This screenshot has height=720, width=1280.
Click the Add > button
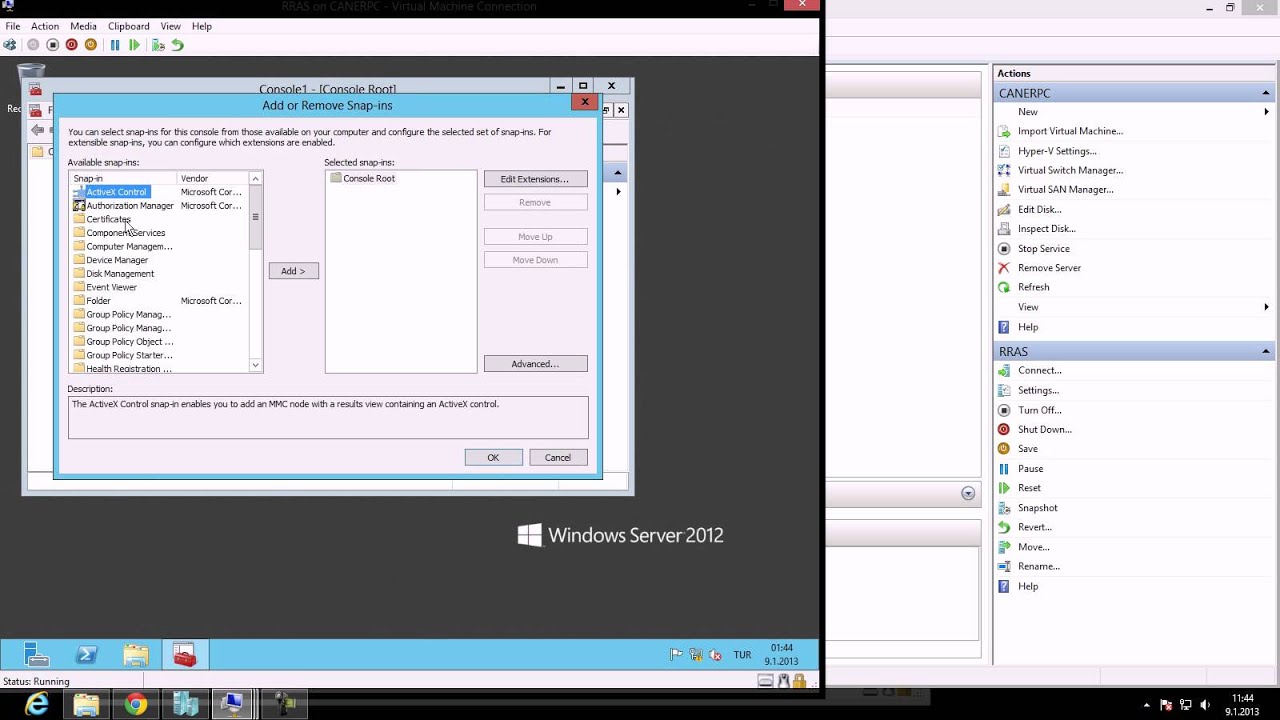293,271
